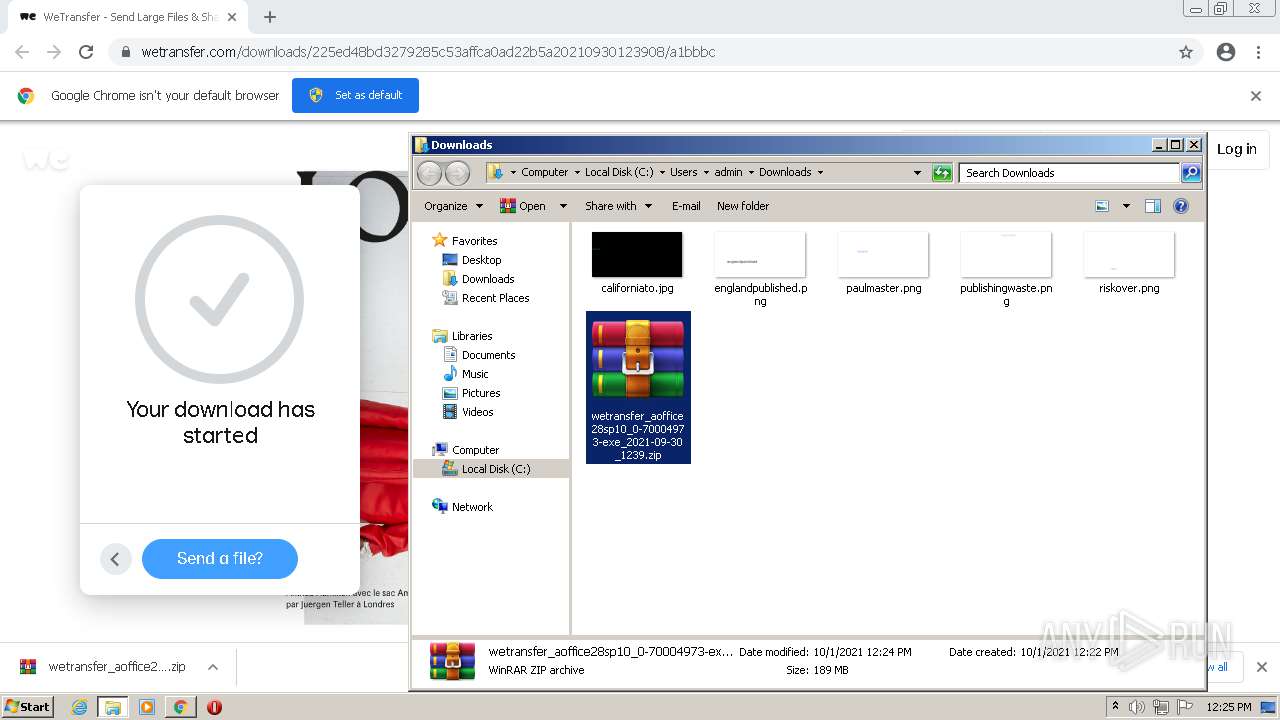
Task: Select paulmaster.png file
Action: 883,263
